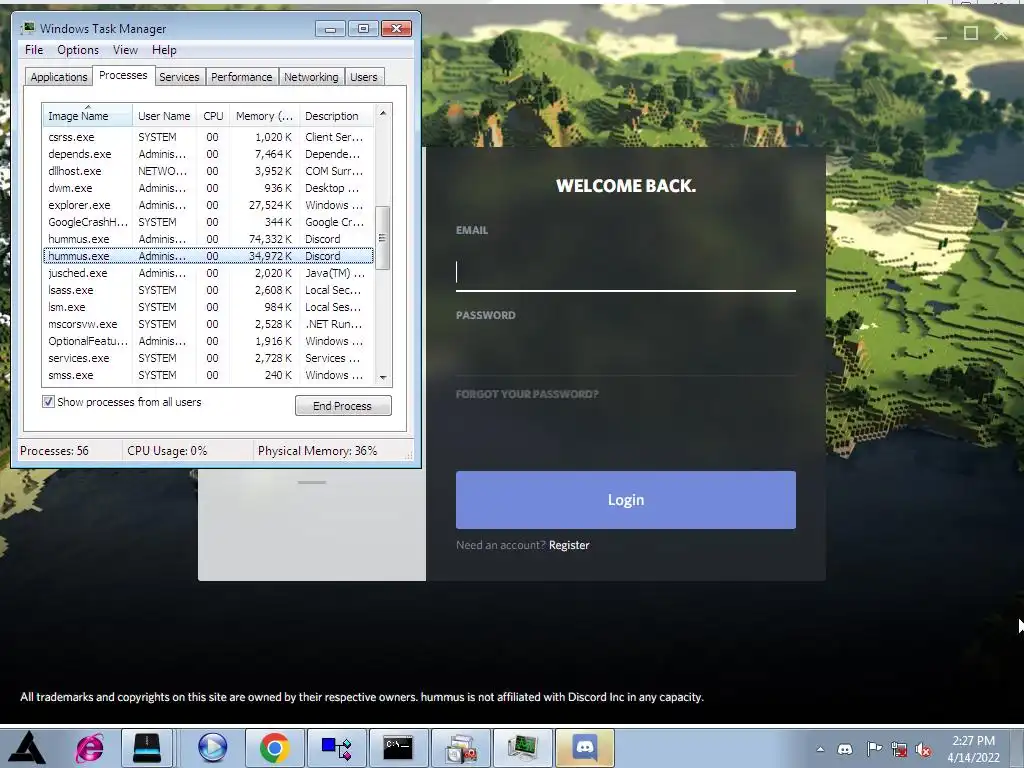Select the dwm.exe process row
Screen dimensions: 1024x768
[208, 188]
